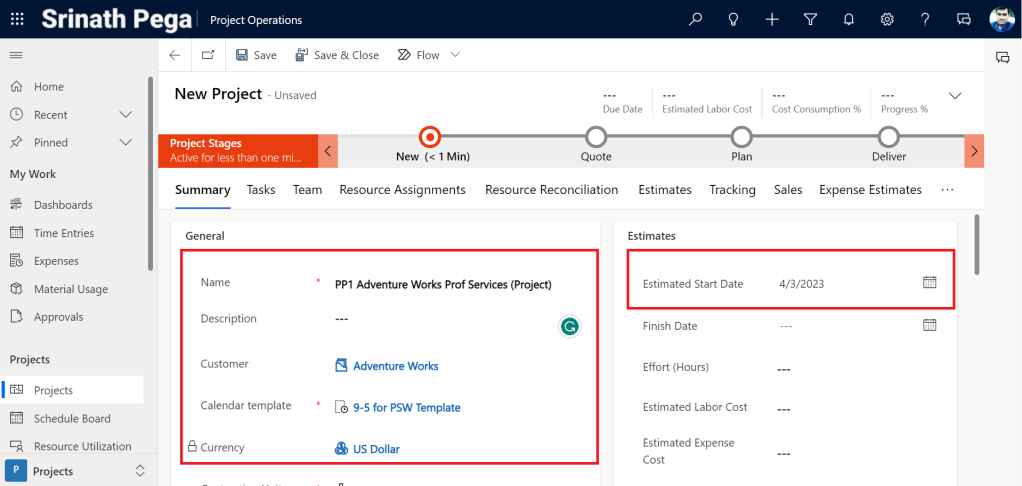Open the Settings gear icon
The width and height of the screenshot is (1022, 486).
[x=886, y=19]
